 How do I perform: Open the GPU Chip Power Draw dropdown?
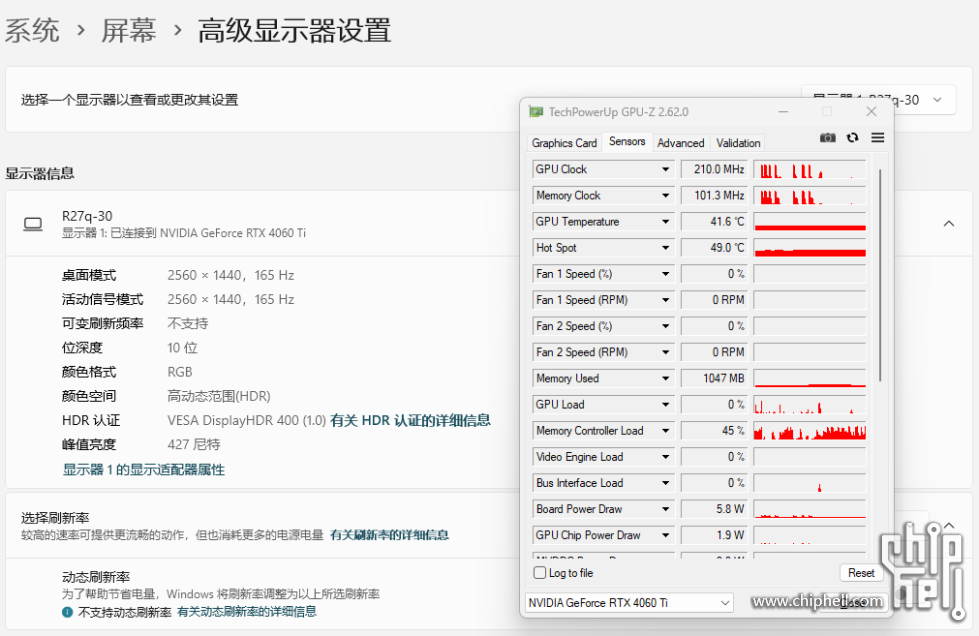pyautogui.click(x=666, y=536)
